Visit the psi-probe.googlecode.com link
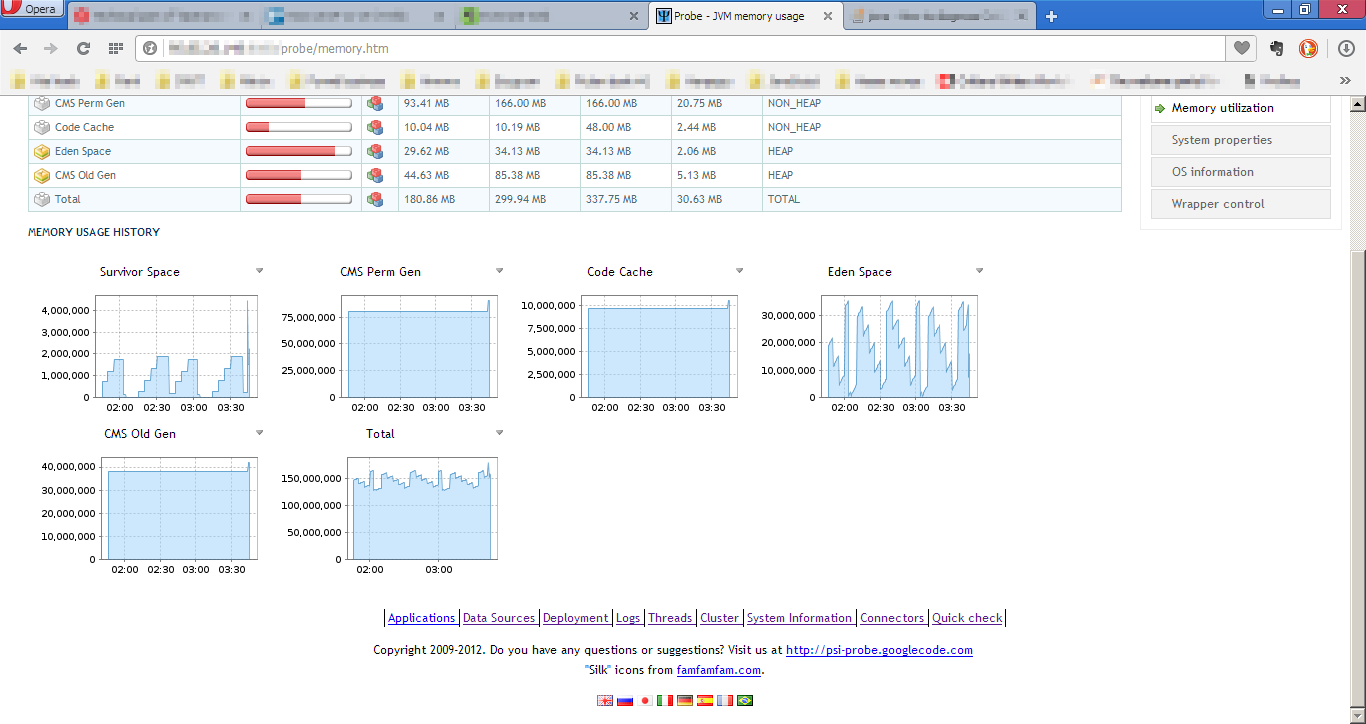The image size is (1366, 724). (x=879, y=650)
